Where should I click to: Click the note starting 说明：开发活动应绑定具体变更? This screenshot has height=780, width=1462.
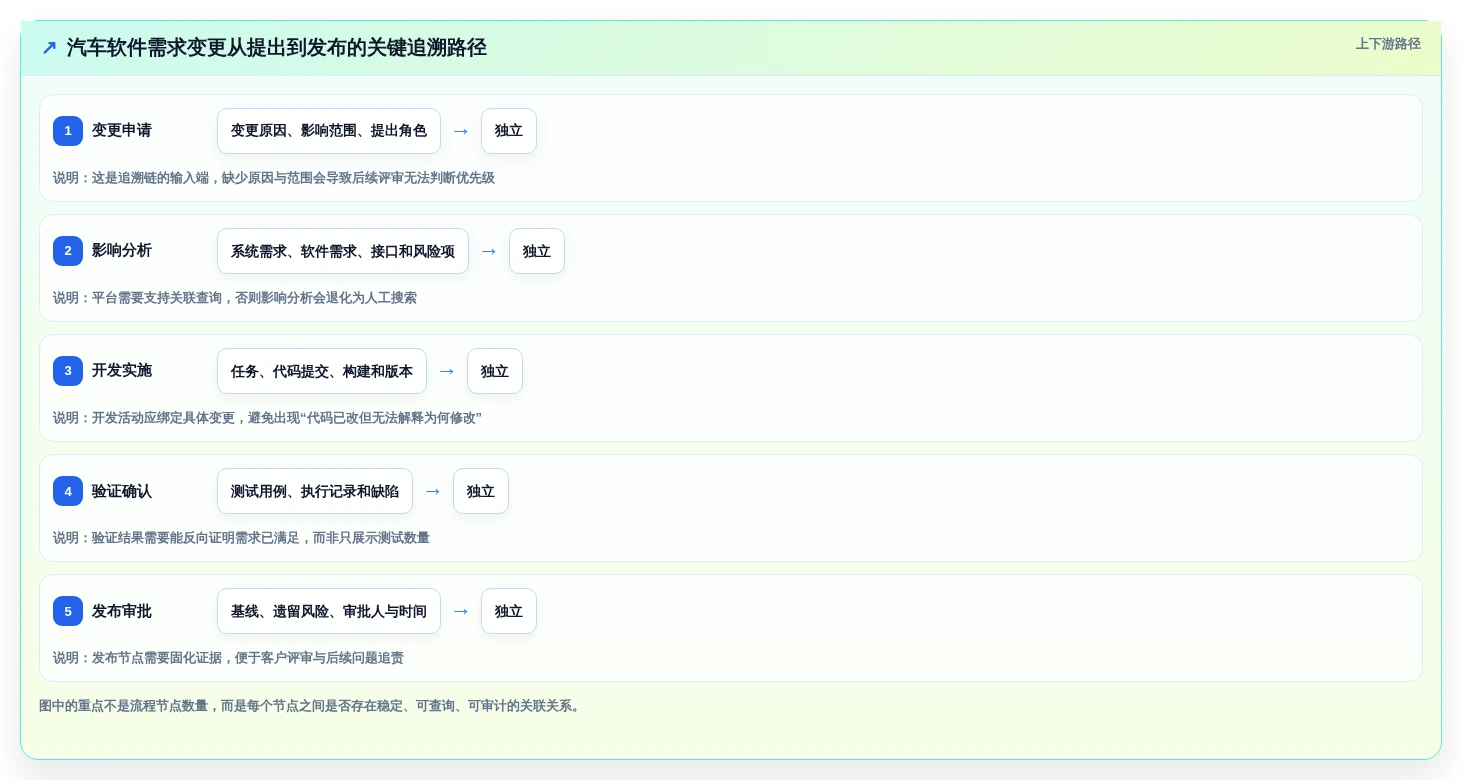(x=267, y=418)
